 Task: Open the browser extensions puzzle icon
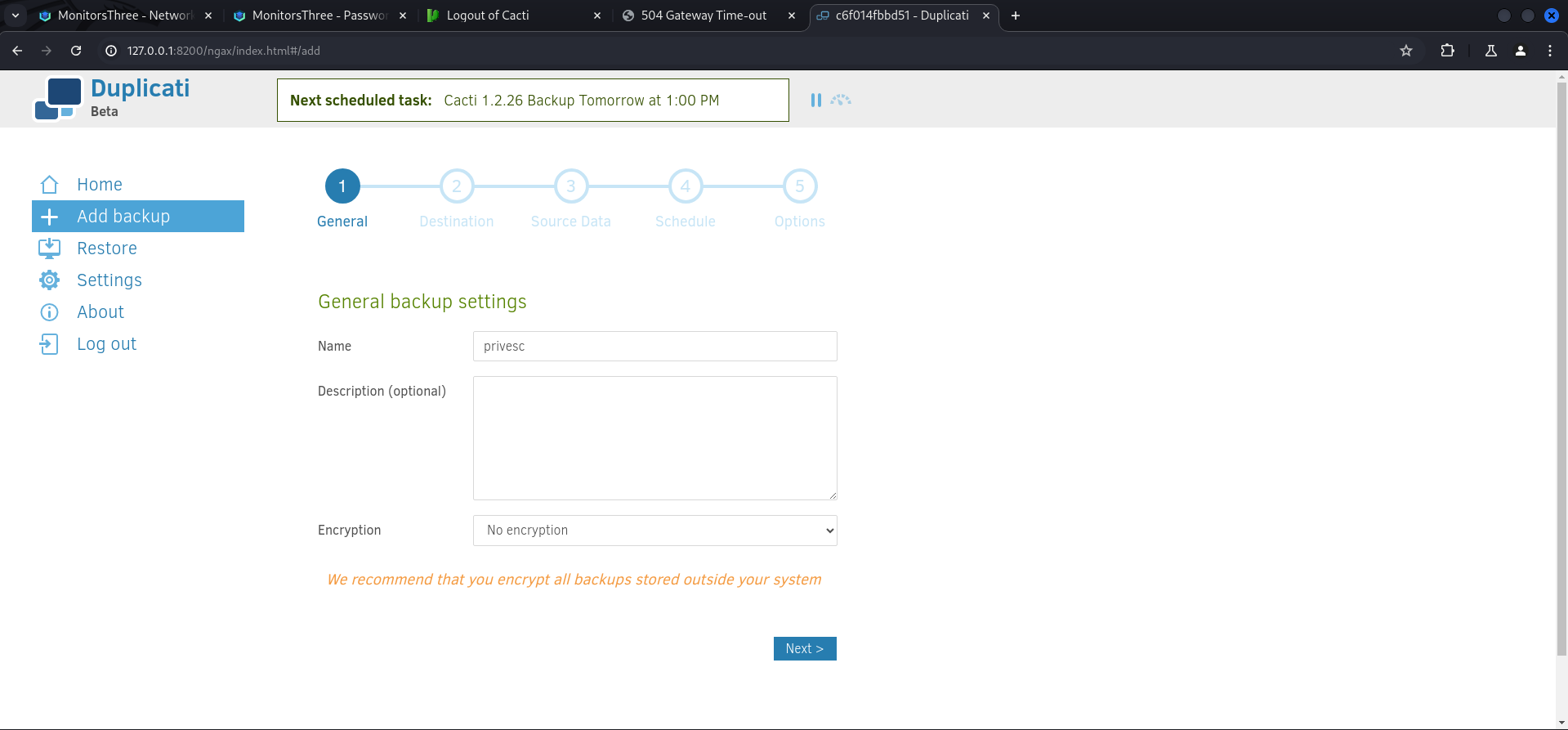pos(1447,51)
